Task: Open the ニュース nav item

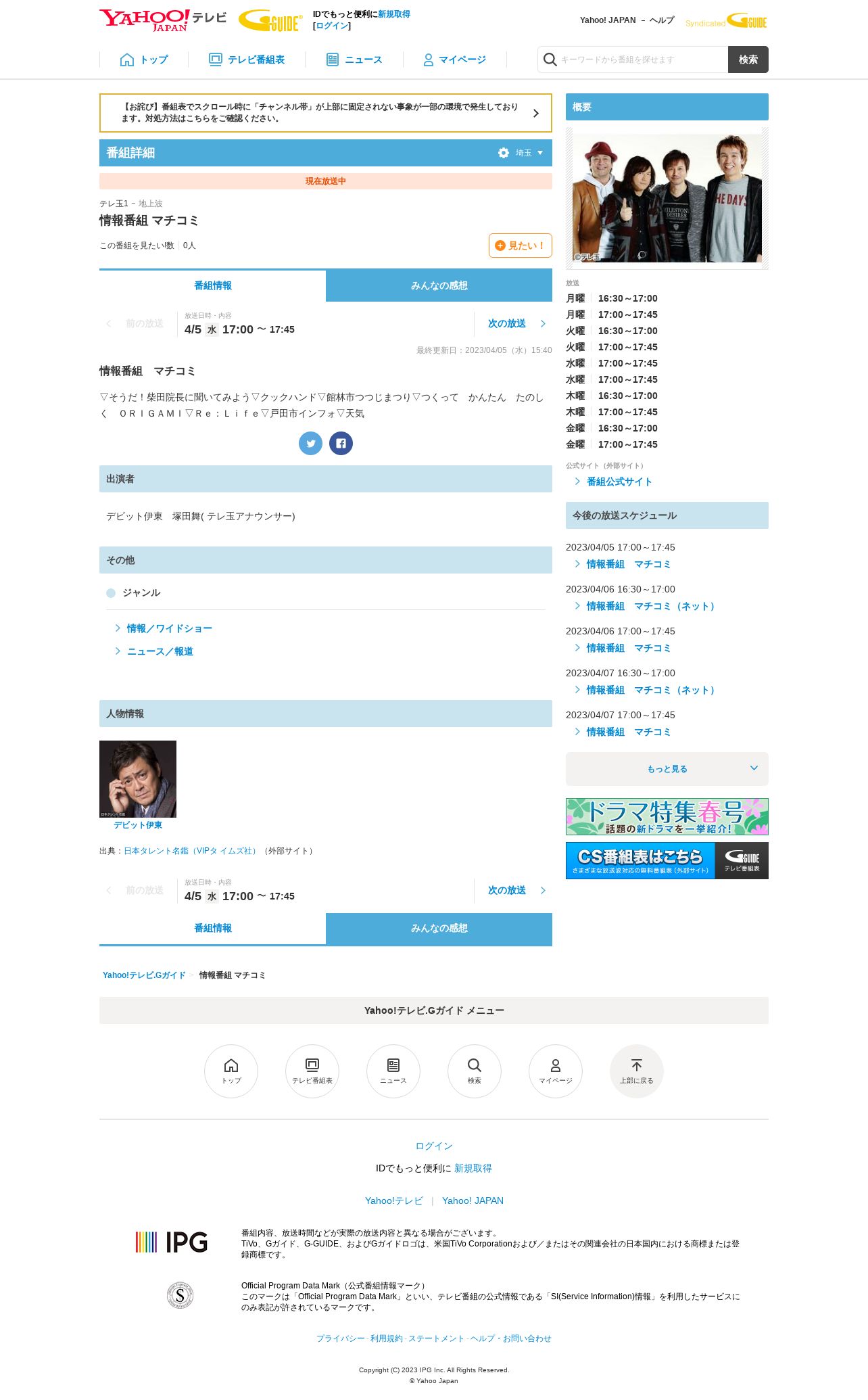Action: 354,60
